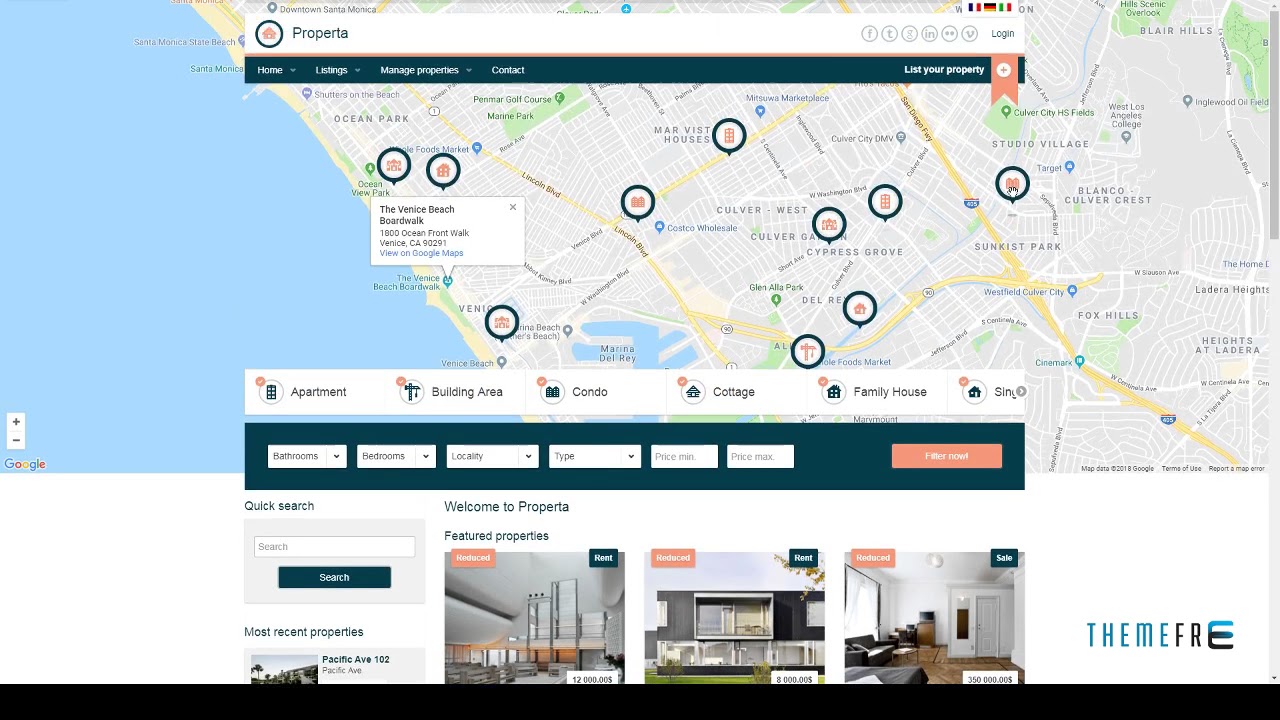Click the Welcome to Properta heading
The image size is (1280, 720).
pyautogui.click(x=506, y=507)
